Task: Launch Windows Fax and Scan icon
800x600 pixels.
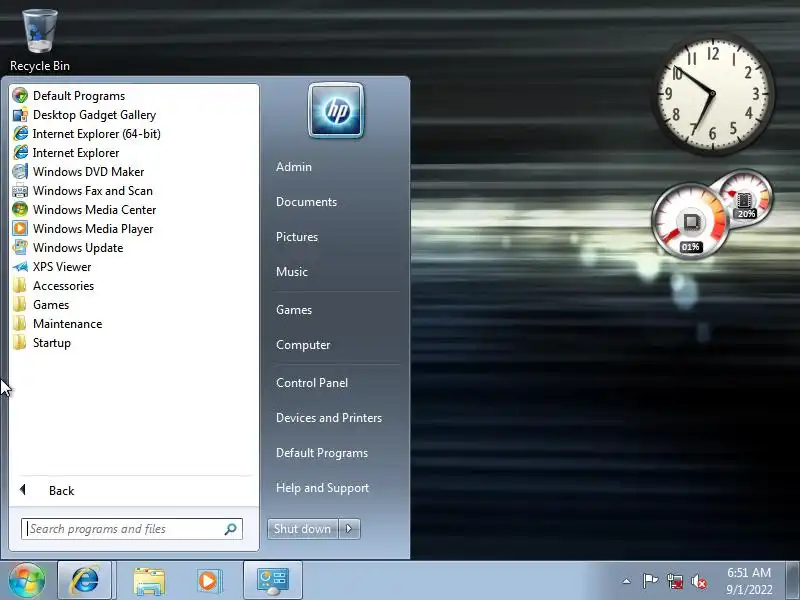Action: 20,191
